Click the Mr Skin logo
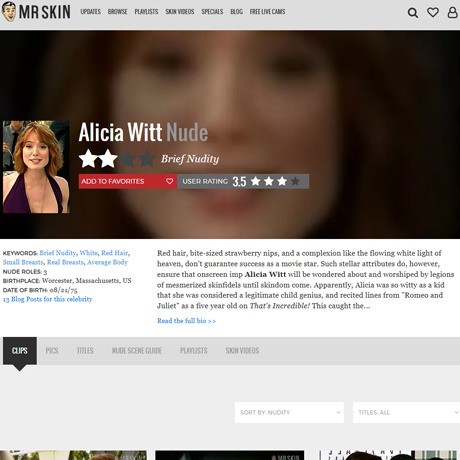 pos(36,12)
